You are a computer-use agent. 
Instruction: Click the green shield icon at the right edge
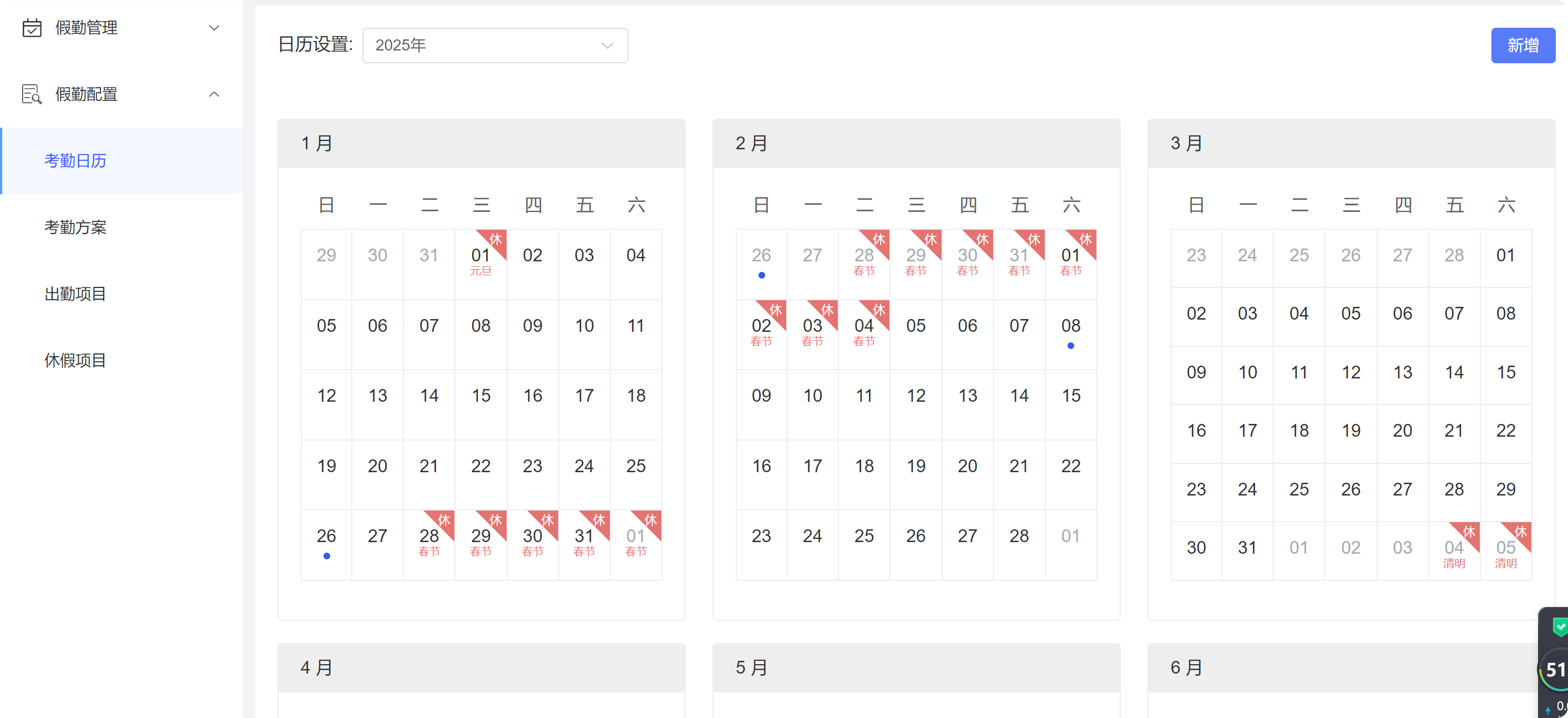pos(1560,626)
